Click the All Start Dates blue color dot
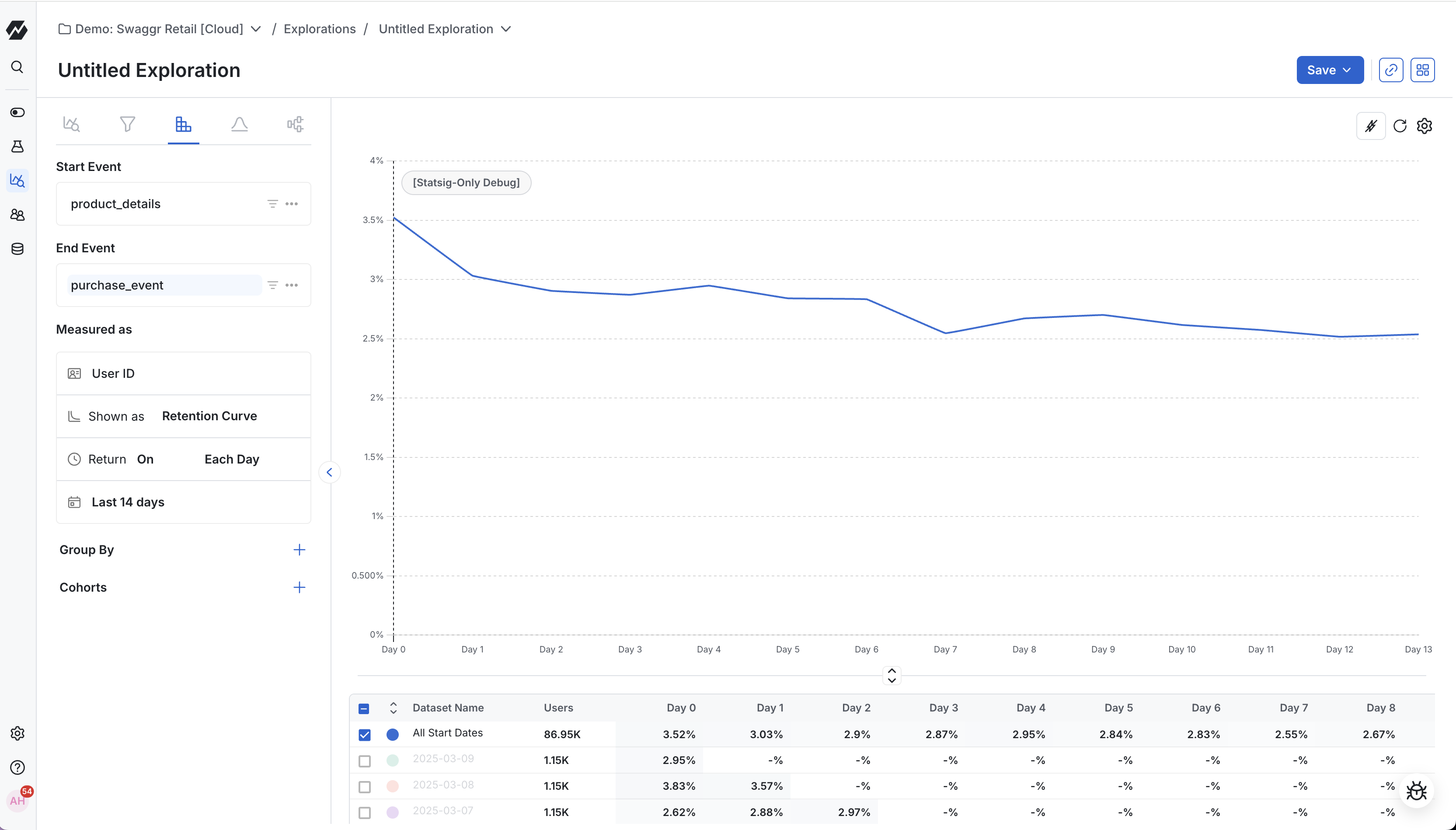This screenshot has width=1456, height=830. 392,735
